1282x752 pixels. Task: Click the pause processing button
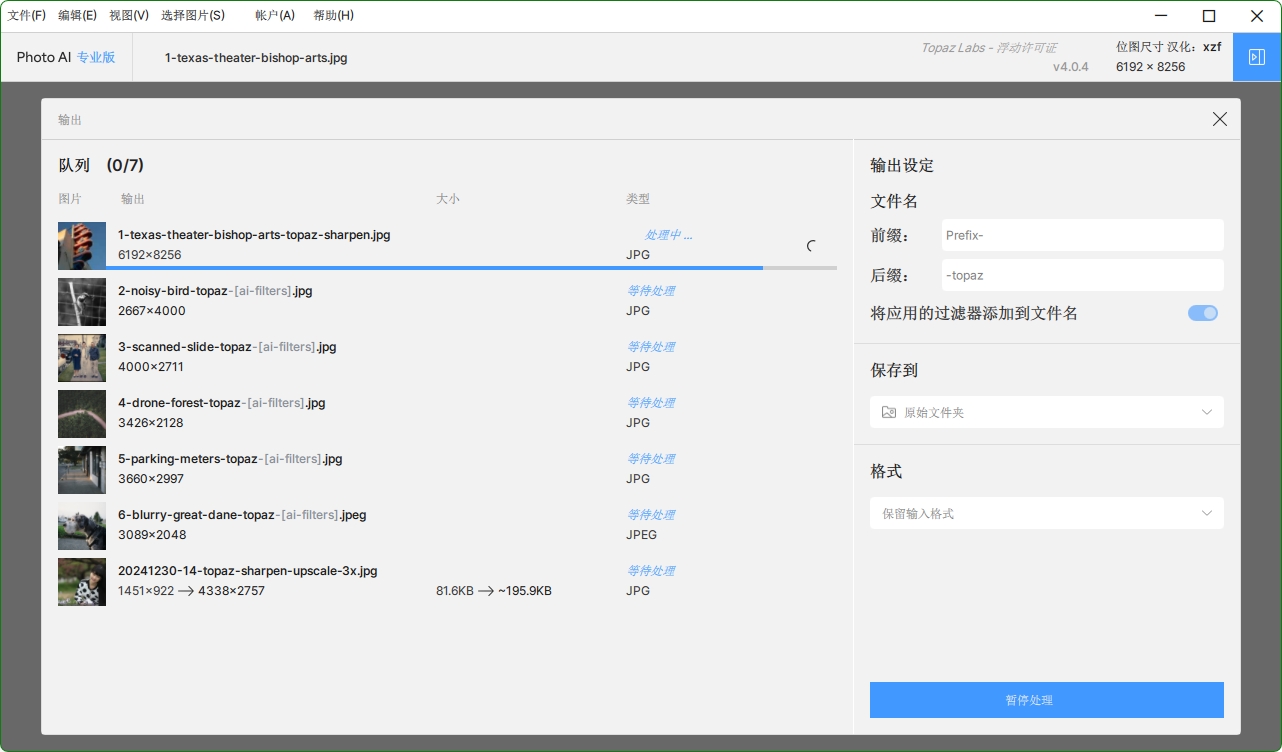pos(1046,700)
